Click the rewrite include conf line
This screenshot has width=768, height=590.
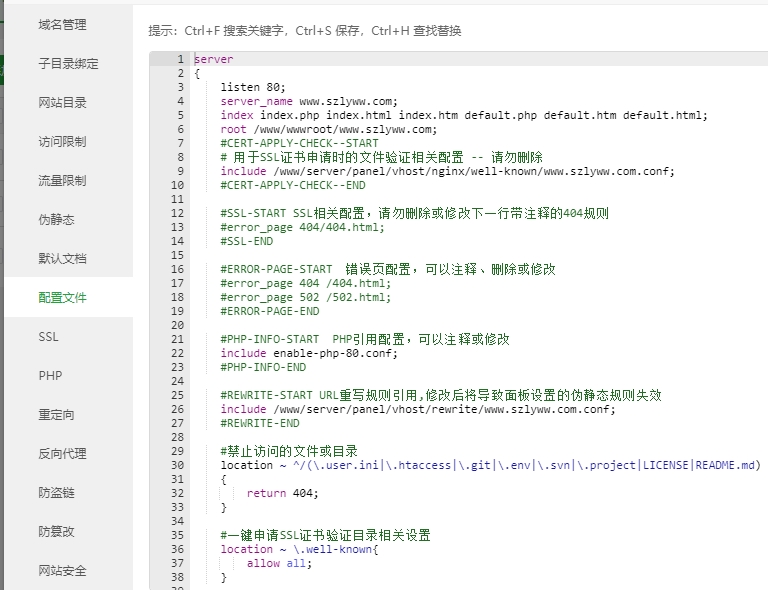click(418, 409)
